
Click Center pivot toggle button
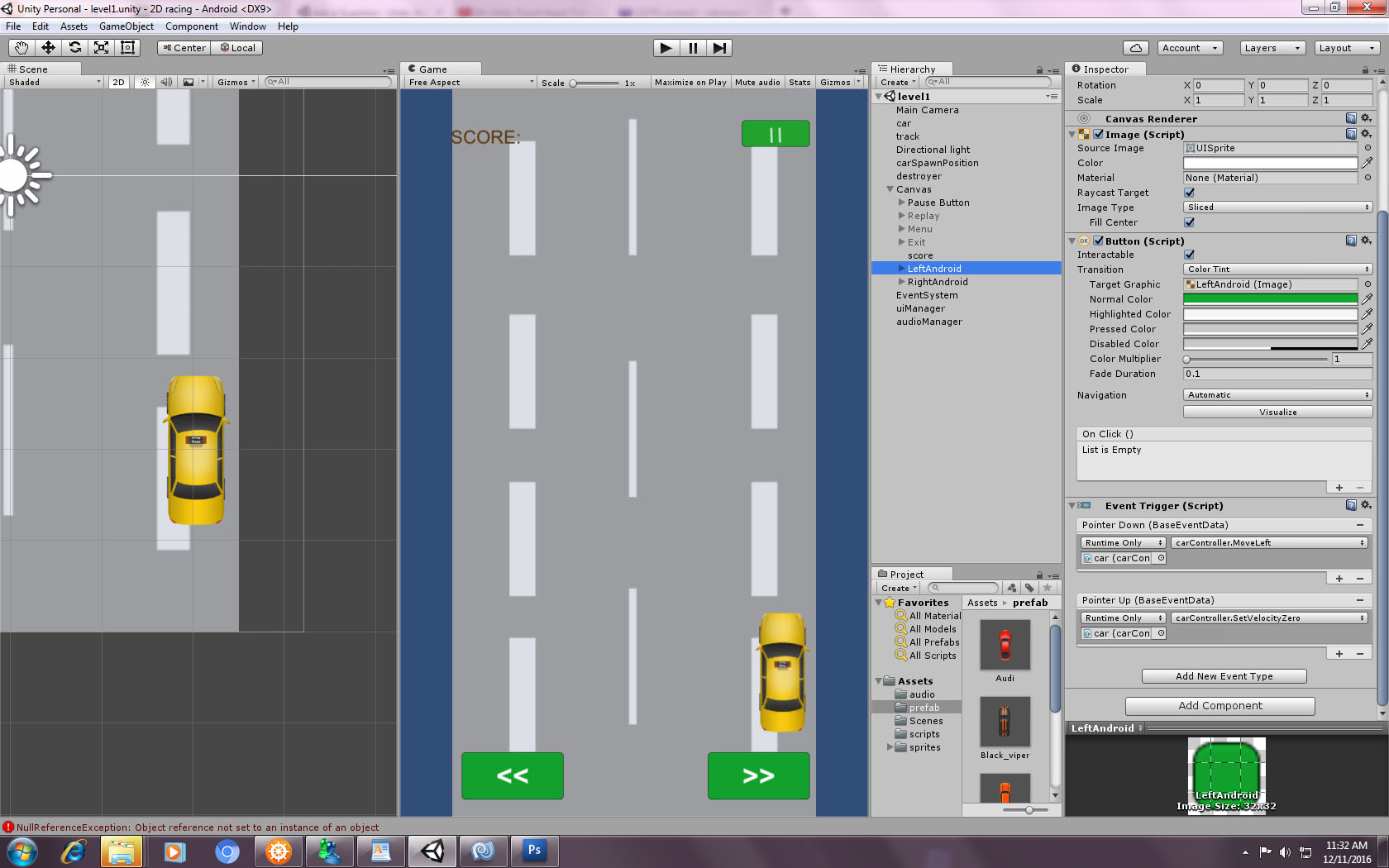pos(184,48)
